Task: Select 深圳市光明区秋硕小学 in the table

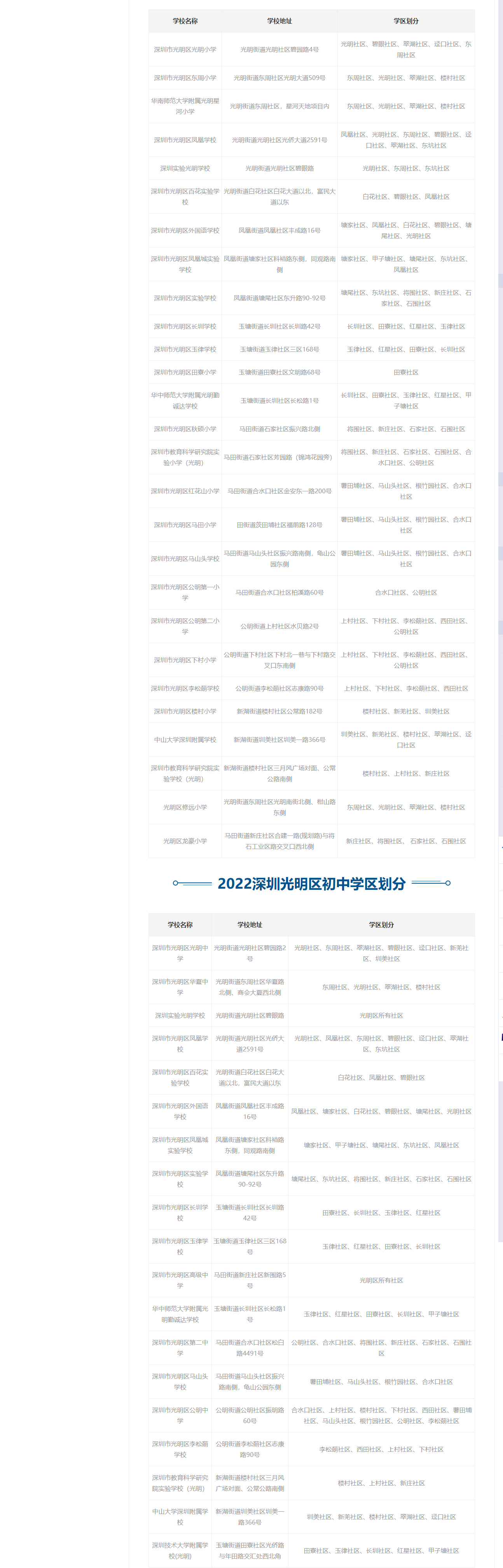Action: pos(185,428)
